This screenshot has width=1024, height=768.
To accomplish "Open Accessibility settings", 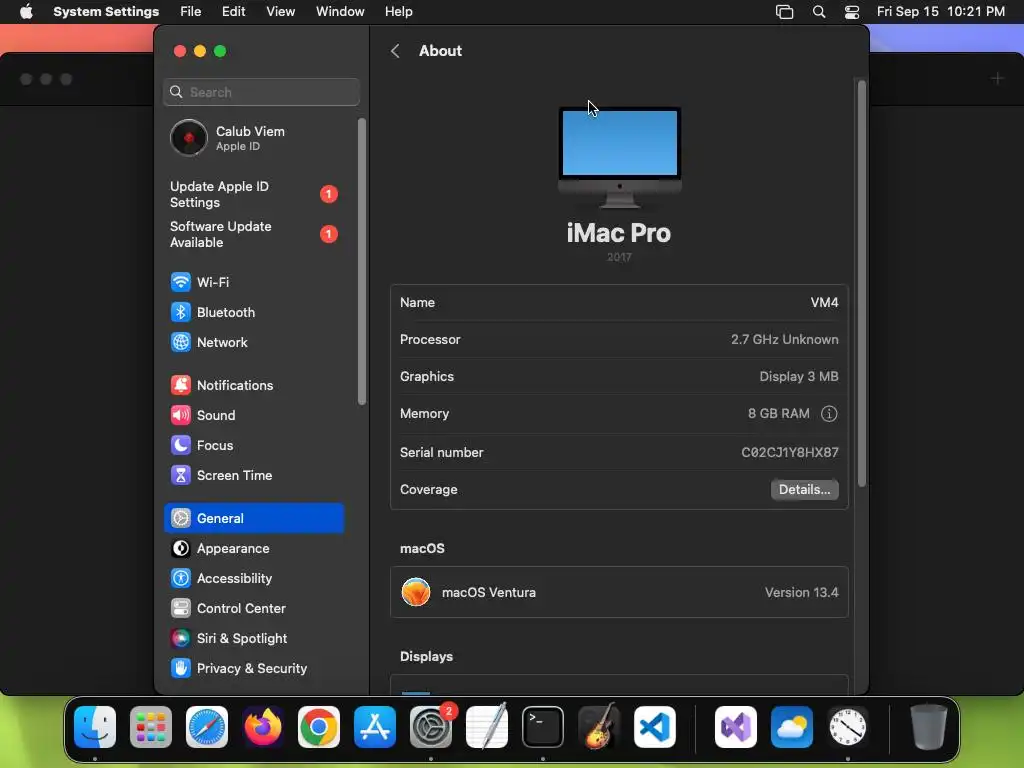I will pos(253,579).
